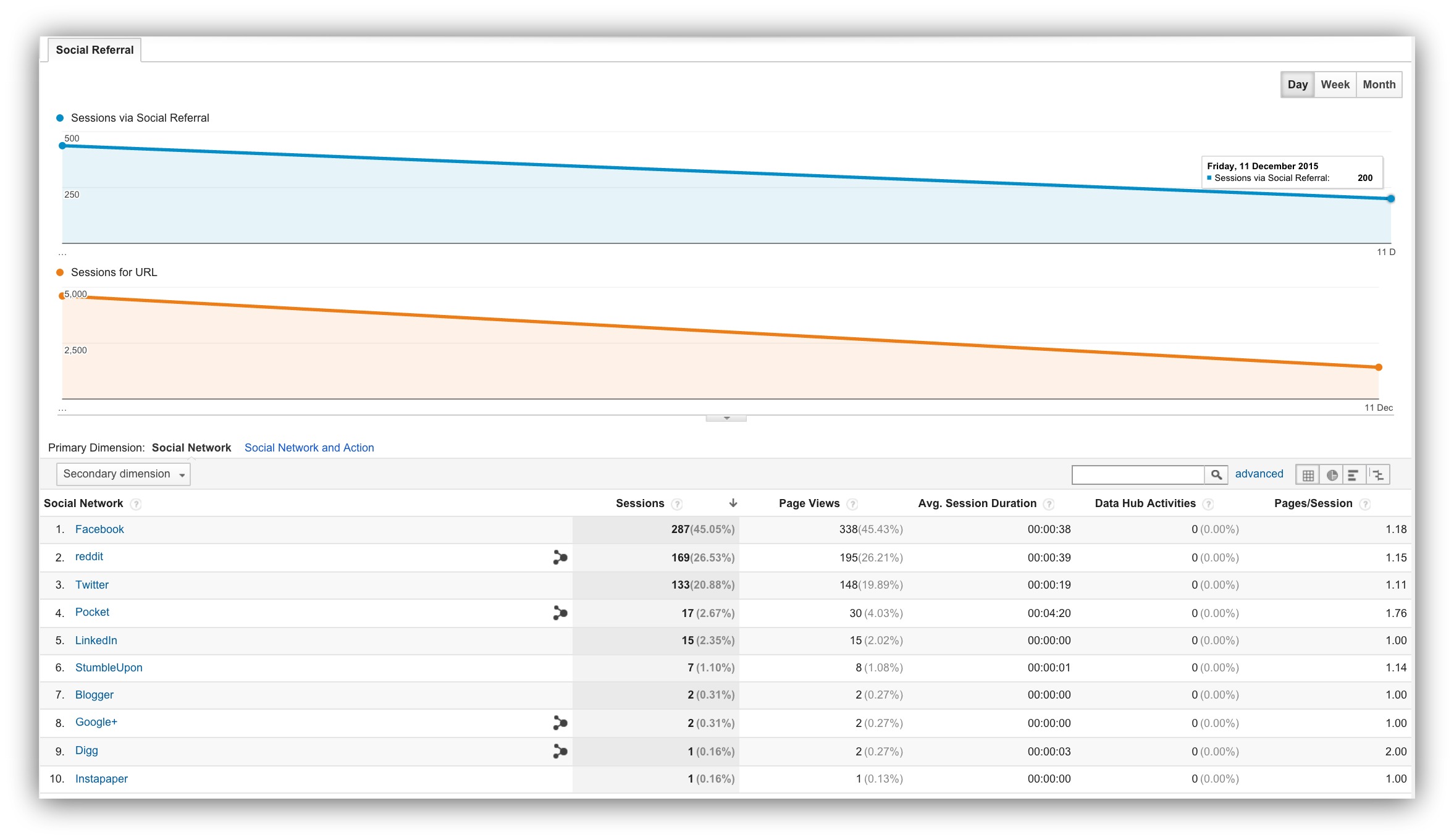Sort by Data Hub Activities header

coord(1145,503)
